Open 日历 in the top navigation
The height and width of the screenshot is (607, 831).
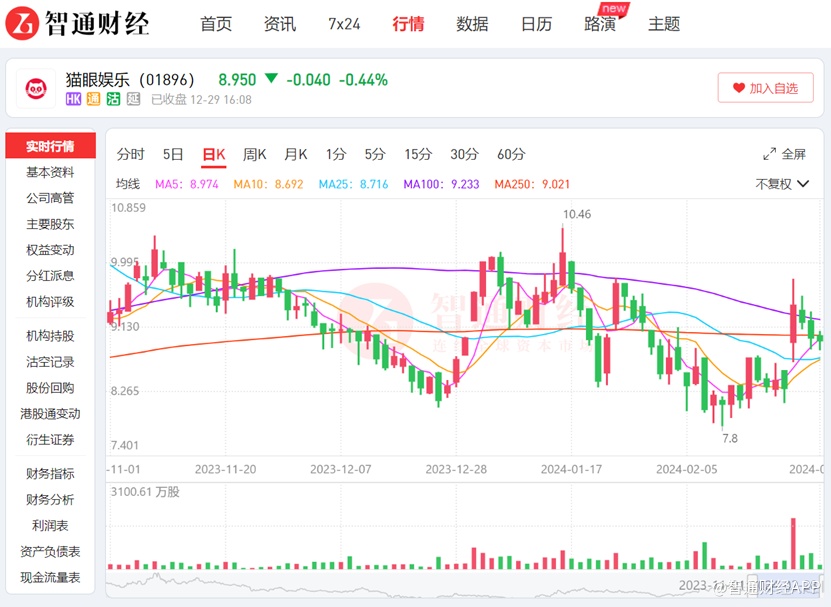pos(536,24)
